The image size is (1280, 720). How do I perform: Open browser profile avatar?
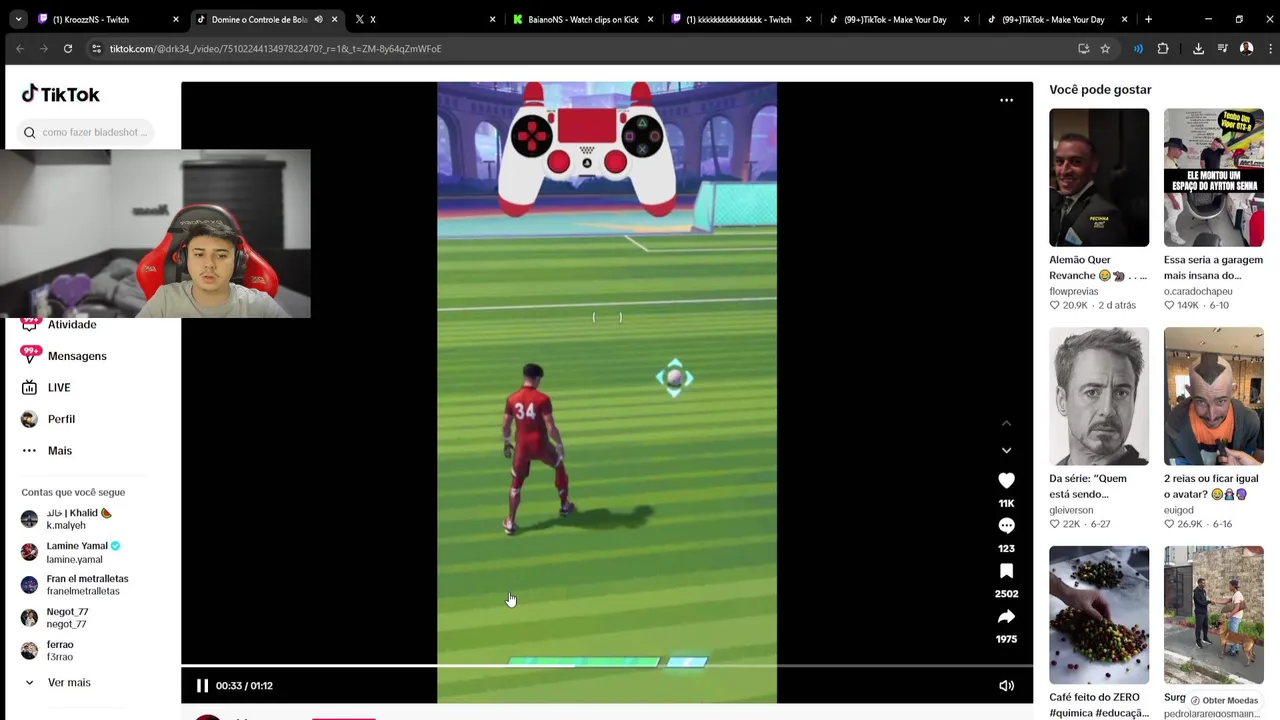click(1246, 48)
